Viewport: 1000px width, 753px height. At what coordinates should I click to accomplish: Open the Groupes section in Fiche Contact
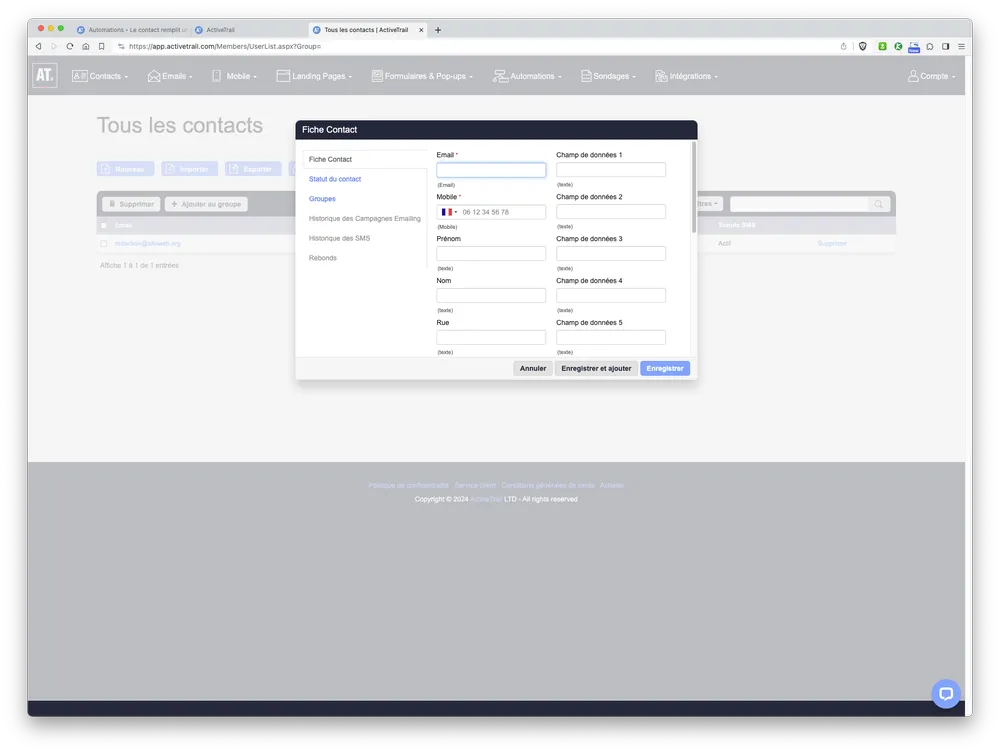click(322, 199)
